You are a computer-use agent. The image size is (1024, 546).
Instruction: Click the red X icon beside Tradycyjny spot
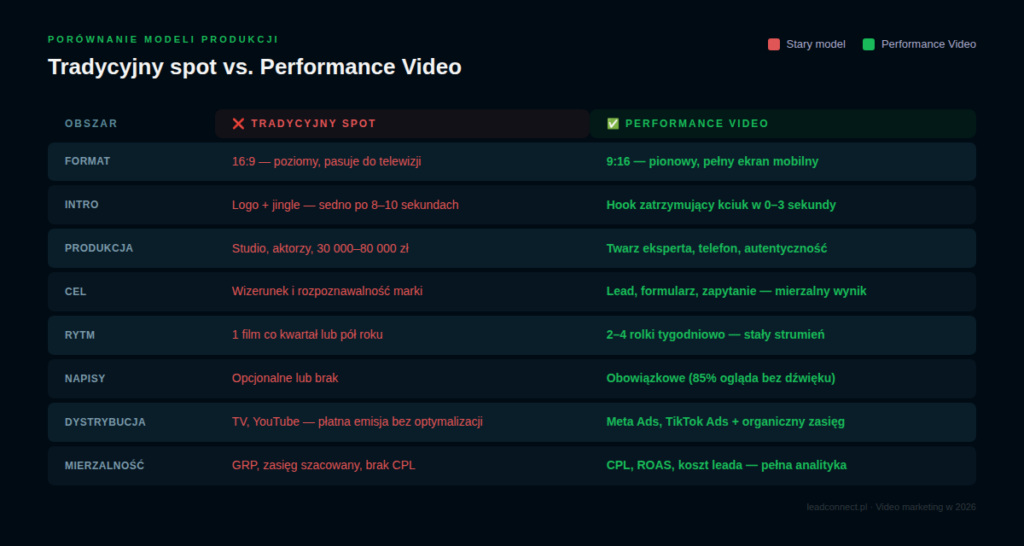[x=238, y=124]
